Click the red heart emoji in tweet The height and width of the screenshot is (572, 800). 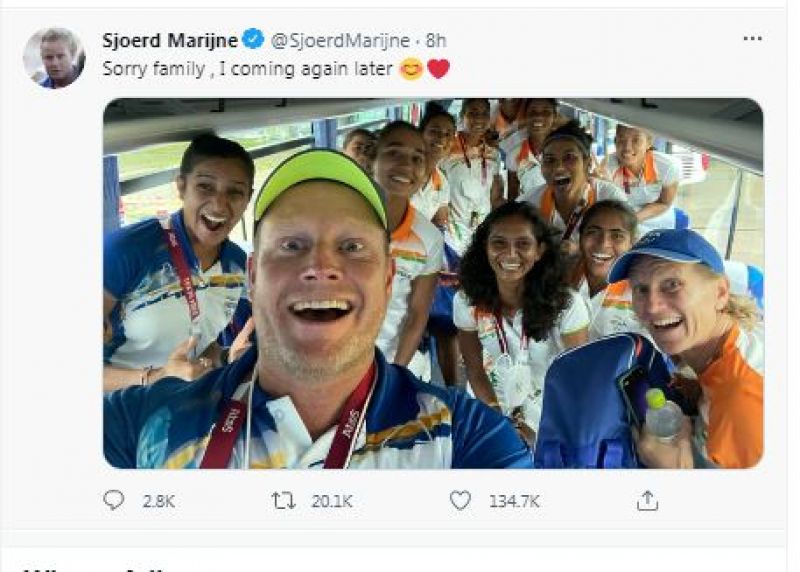[x=438, y=69]
